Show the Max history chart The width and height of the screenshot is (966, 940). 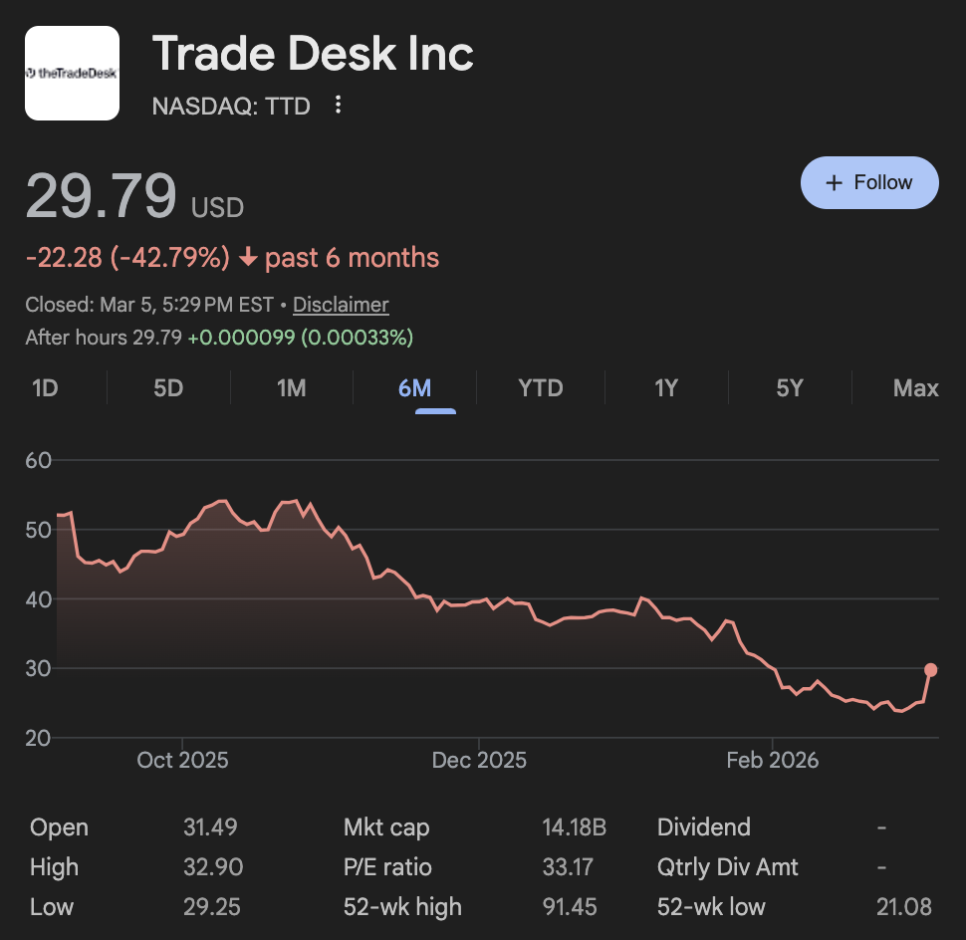coord(915,388)
